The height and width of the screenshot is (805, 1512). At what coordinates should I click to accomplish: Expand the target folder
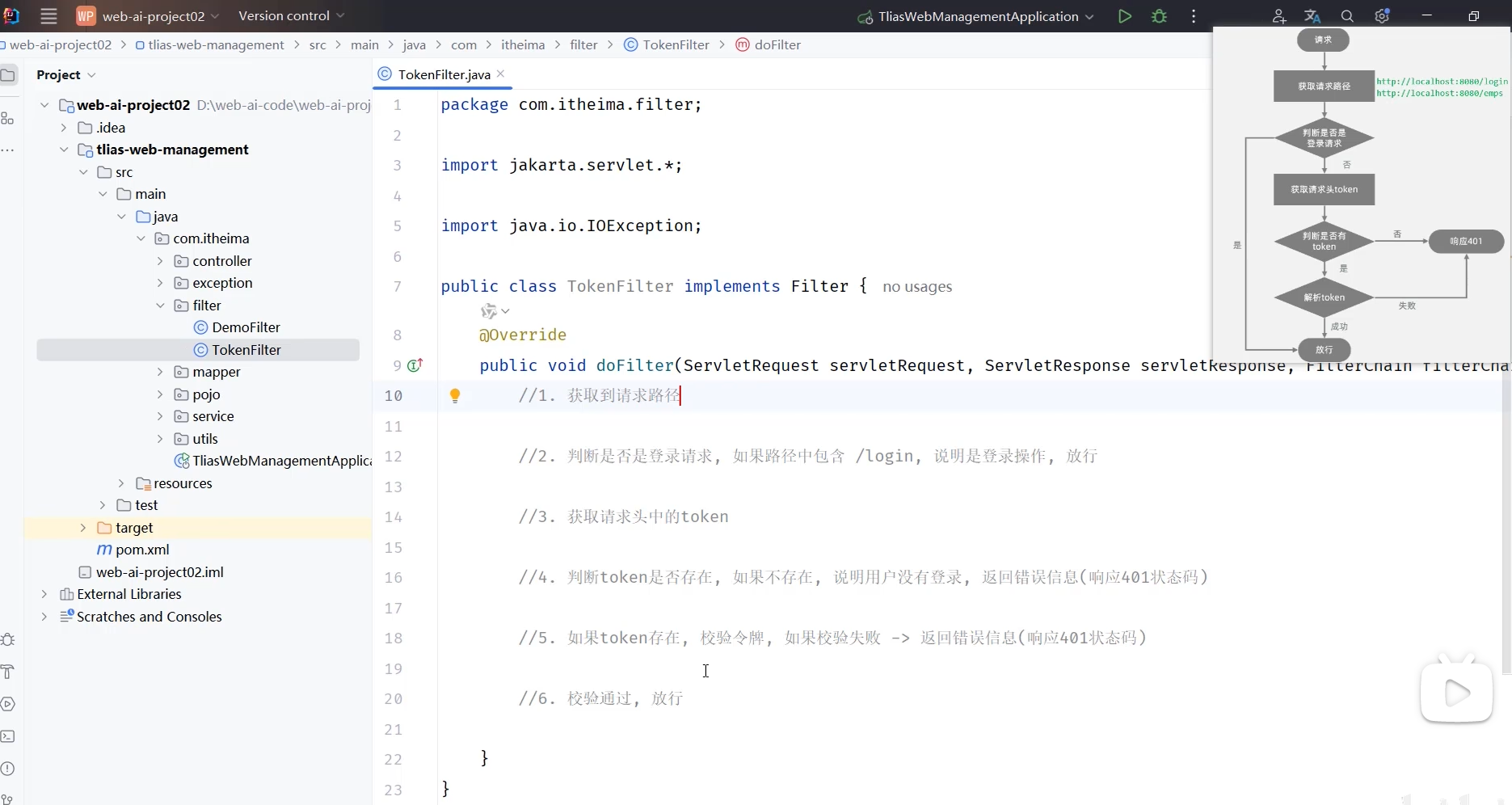pyautogui.click(x=83, y=528)
